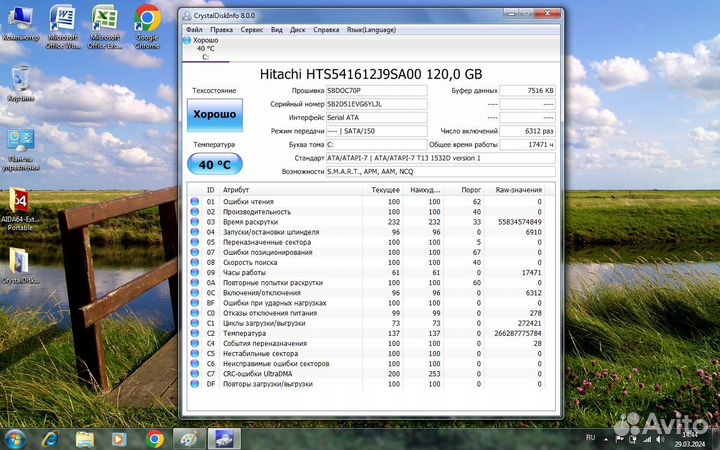
Task: Click the Хорошо health status button
Action: coord(214,114)
